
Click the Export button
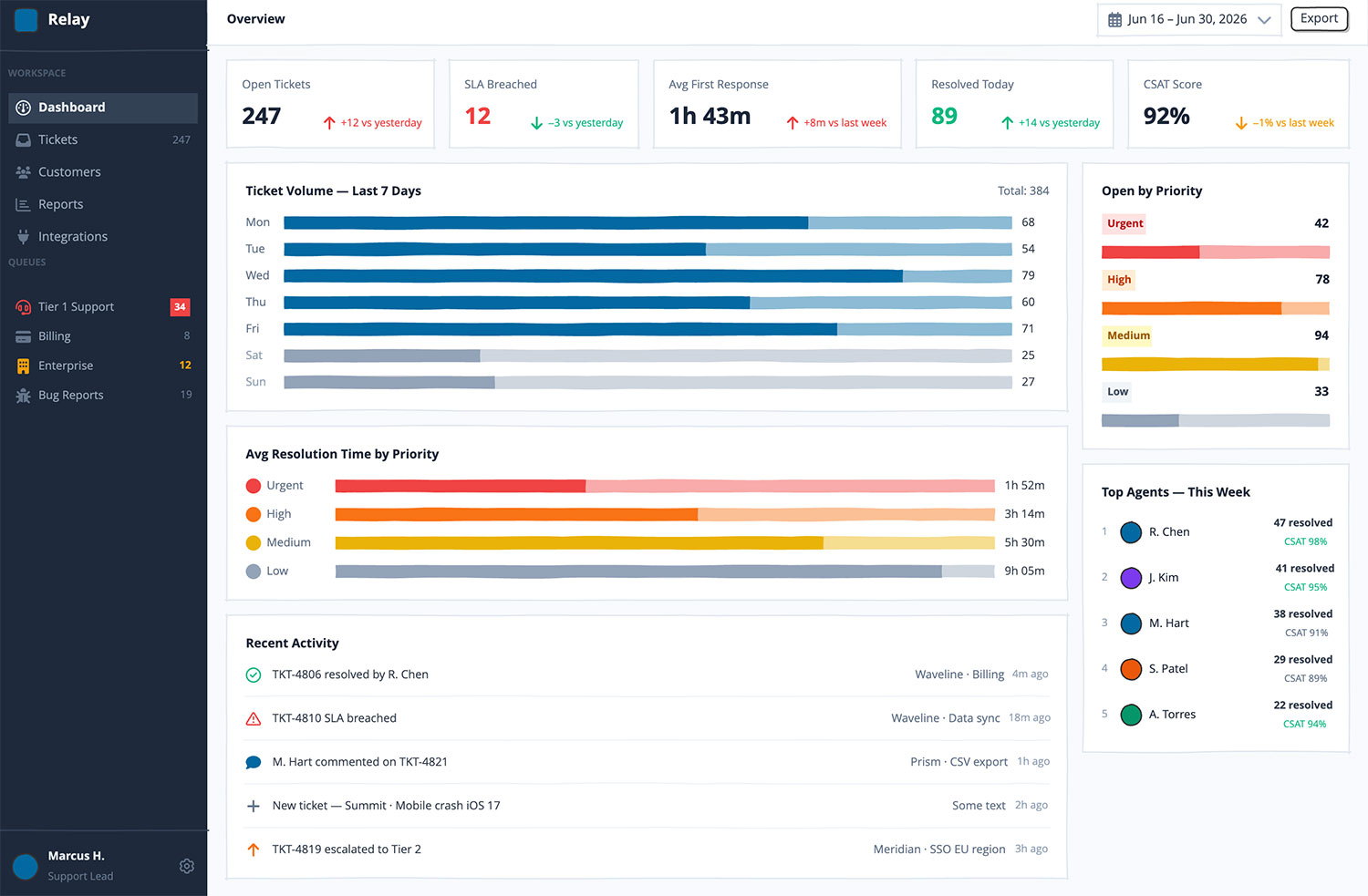coord(1319,19)
